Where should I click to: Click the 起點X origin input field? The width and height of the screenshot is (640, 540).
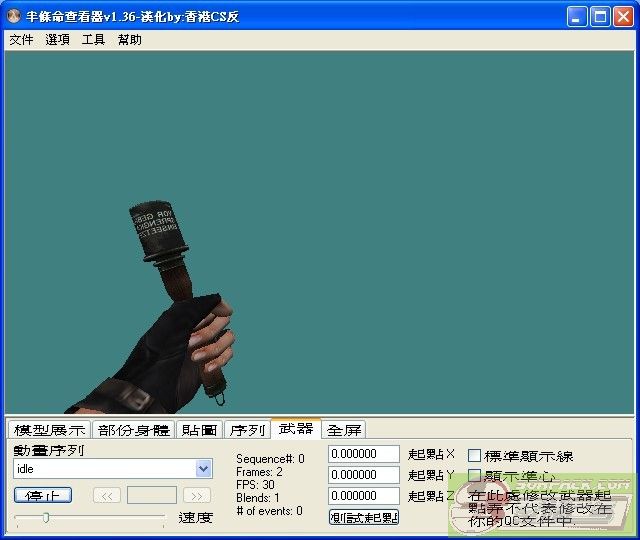pyautogui.click(x=364, y=454)
